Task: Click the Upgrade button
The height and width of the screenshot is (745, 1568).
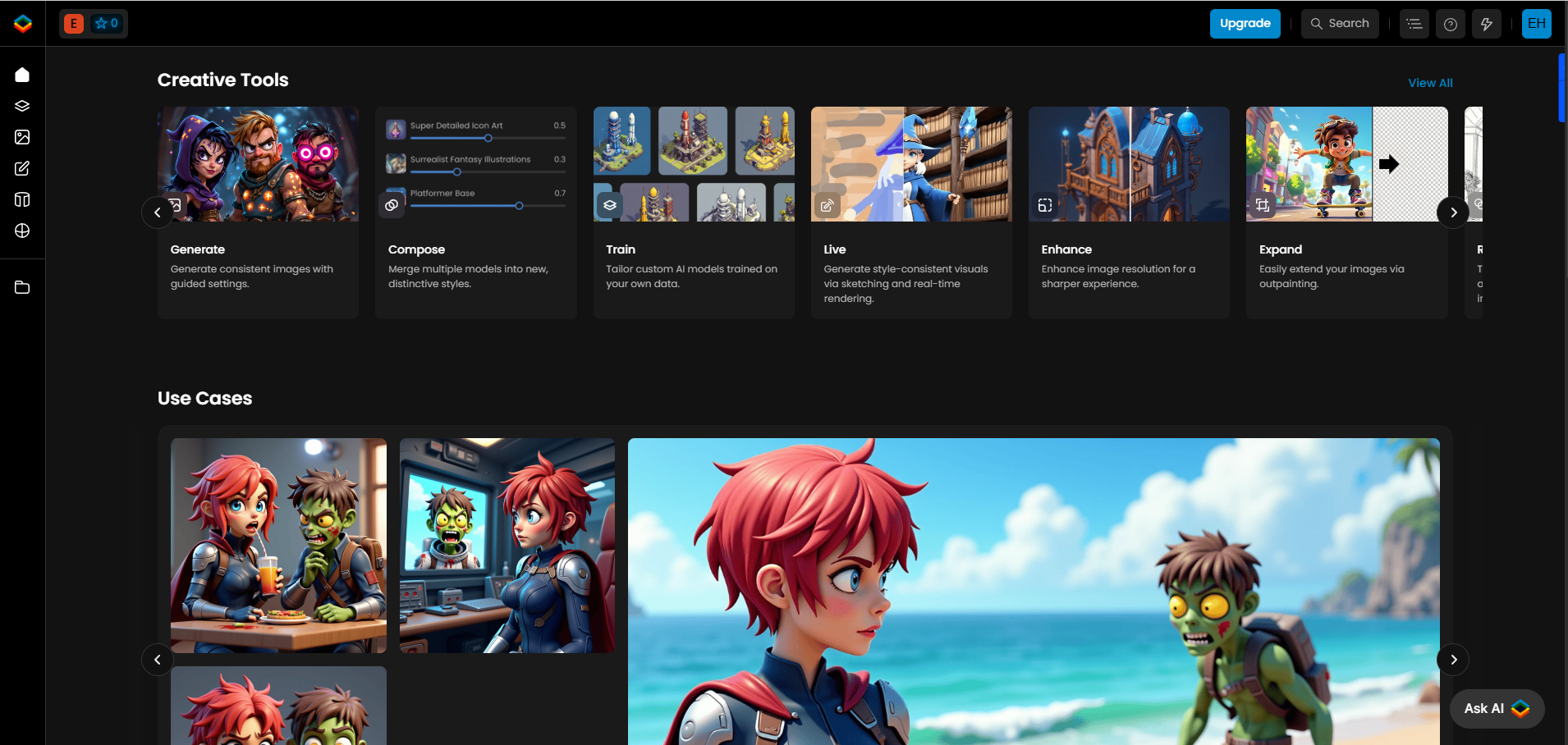Action: click(1245, 24)
